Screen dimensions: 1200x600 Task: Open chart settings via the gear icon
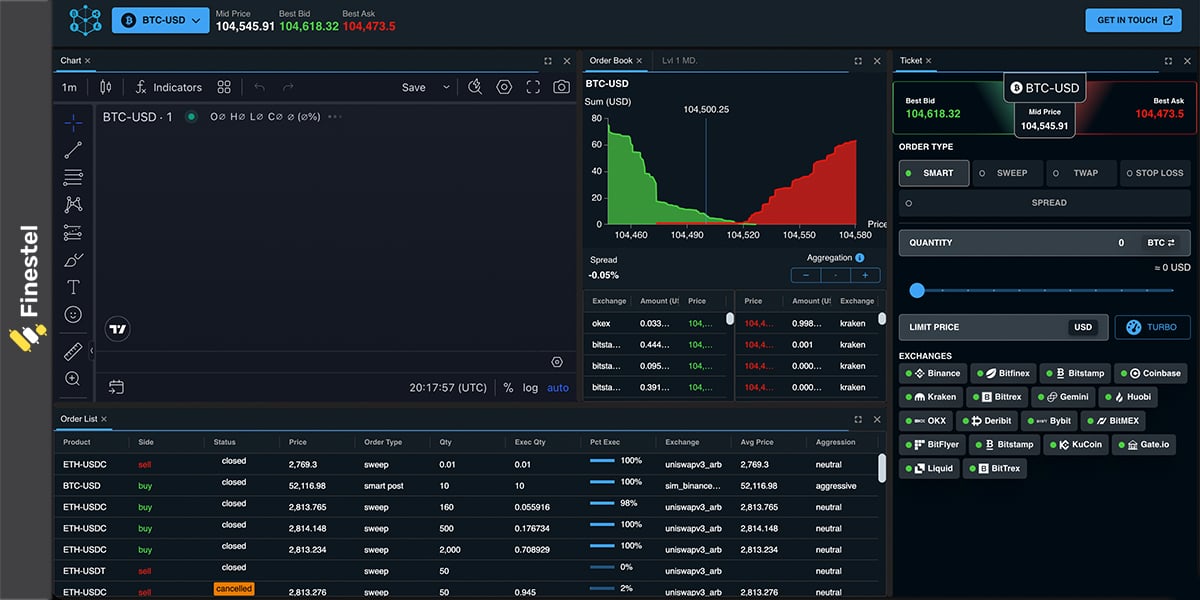(x=503, y=87)
